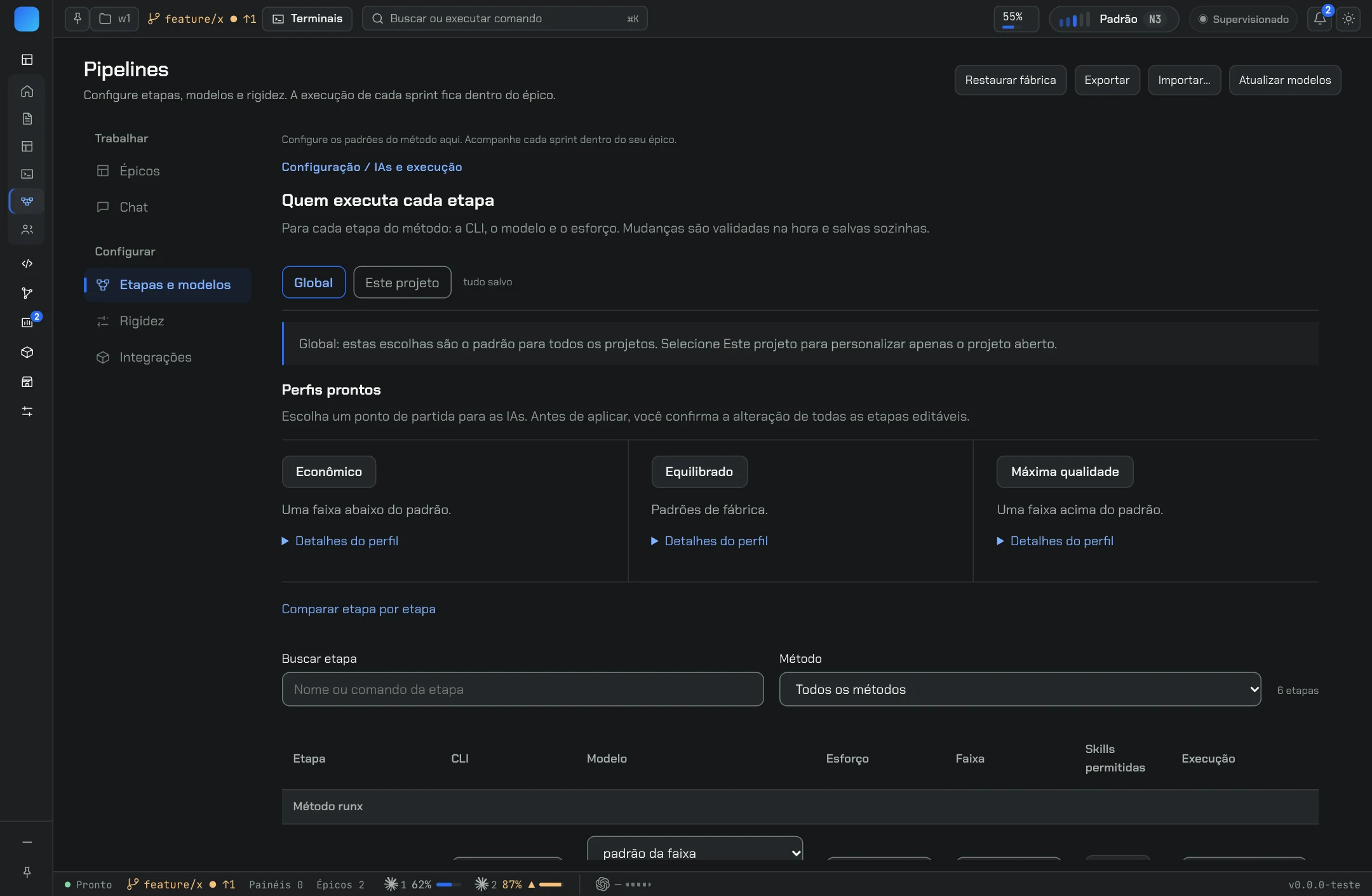This screenshot has height=896, width=1372.
Task: Open the Comparar etapa por etapa link
Action: point(358,609)
